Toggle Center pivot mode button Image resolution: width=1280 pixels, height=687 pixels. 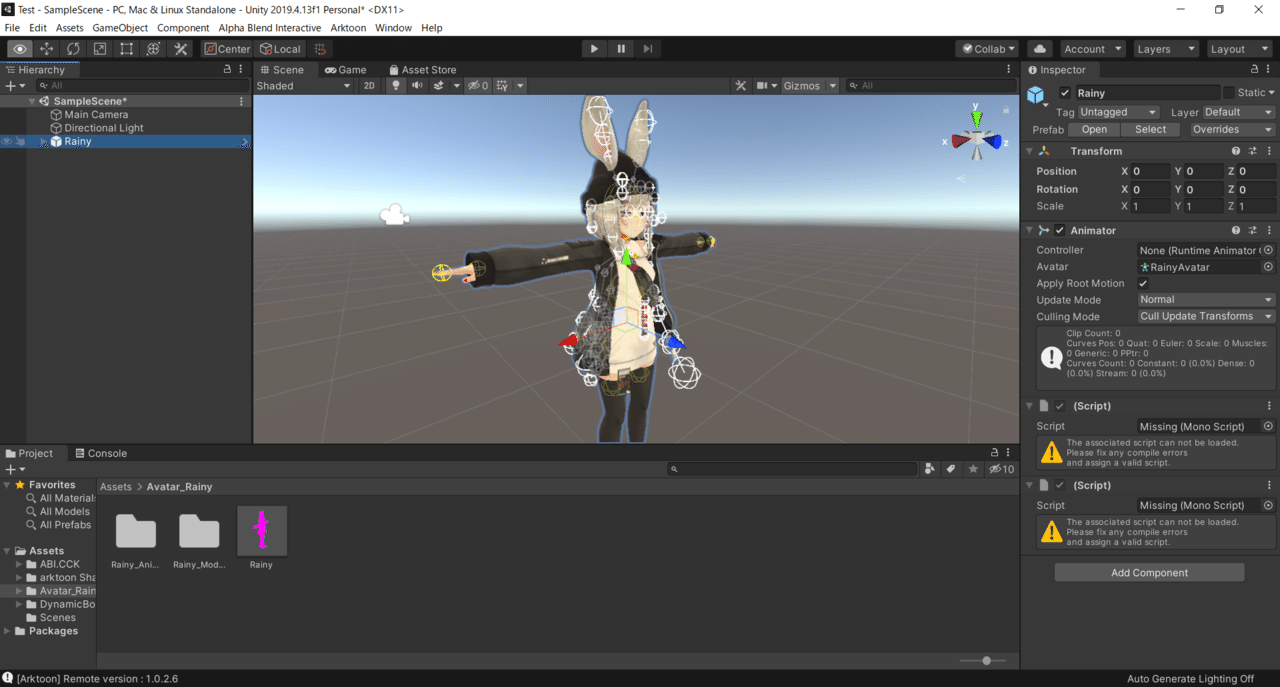click(x=227, y=49)
